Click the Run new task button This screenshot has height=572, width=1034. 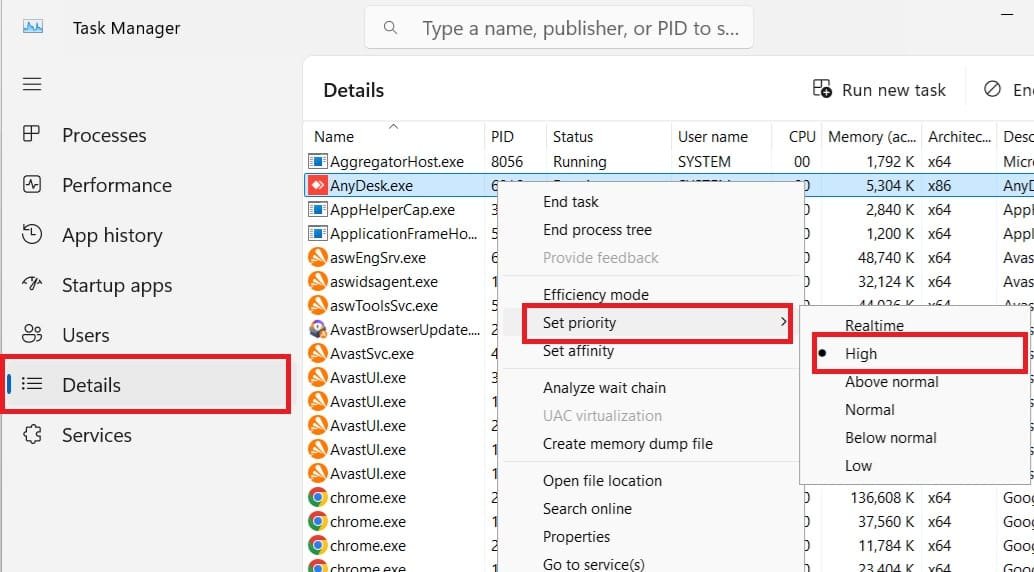point(879,90)
